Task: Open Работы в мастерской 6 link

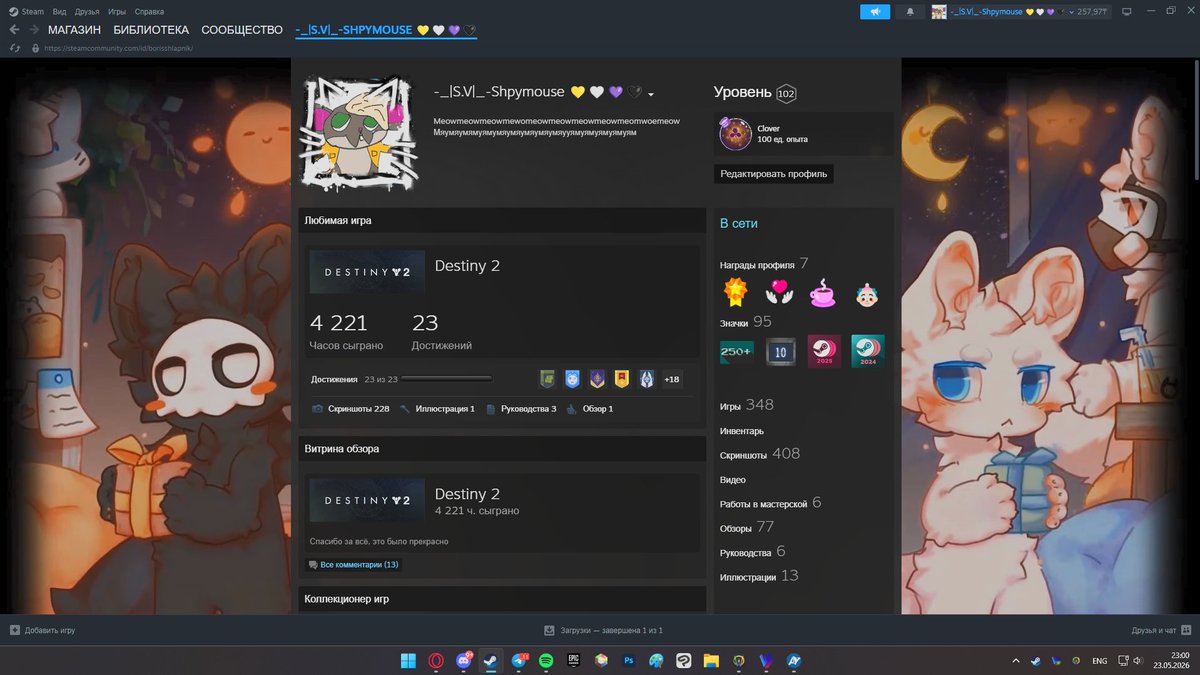Action: pos(770,503)
